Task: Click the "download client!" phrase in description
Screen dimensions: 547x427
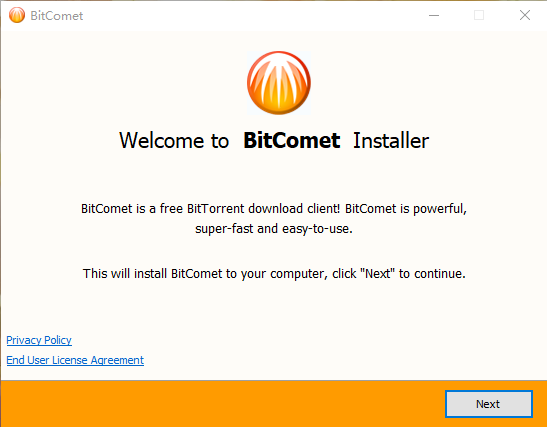Action: [294, 209]
